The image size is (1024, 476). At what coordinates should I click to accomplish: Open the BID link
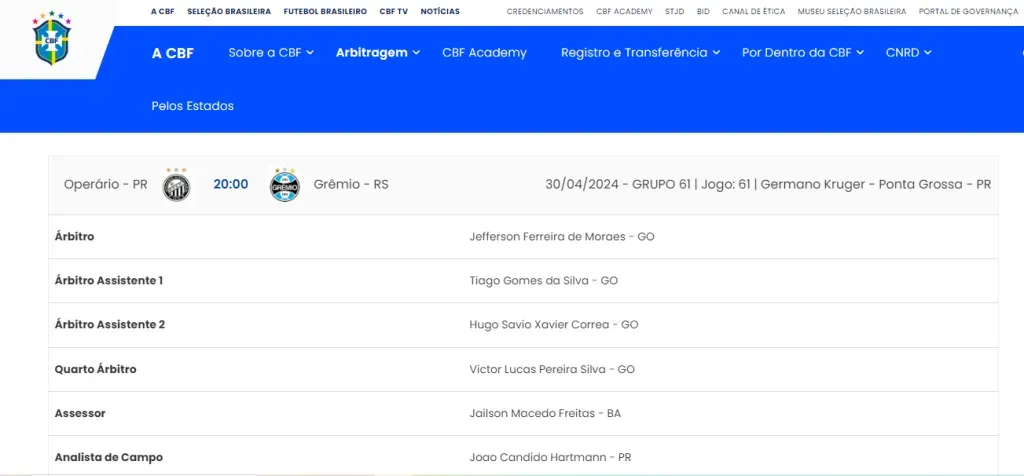[x=703, y=12]
